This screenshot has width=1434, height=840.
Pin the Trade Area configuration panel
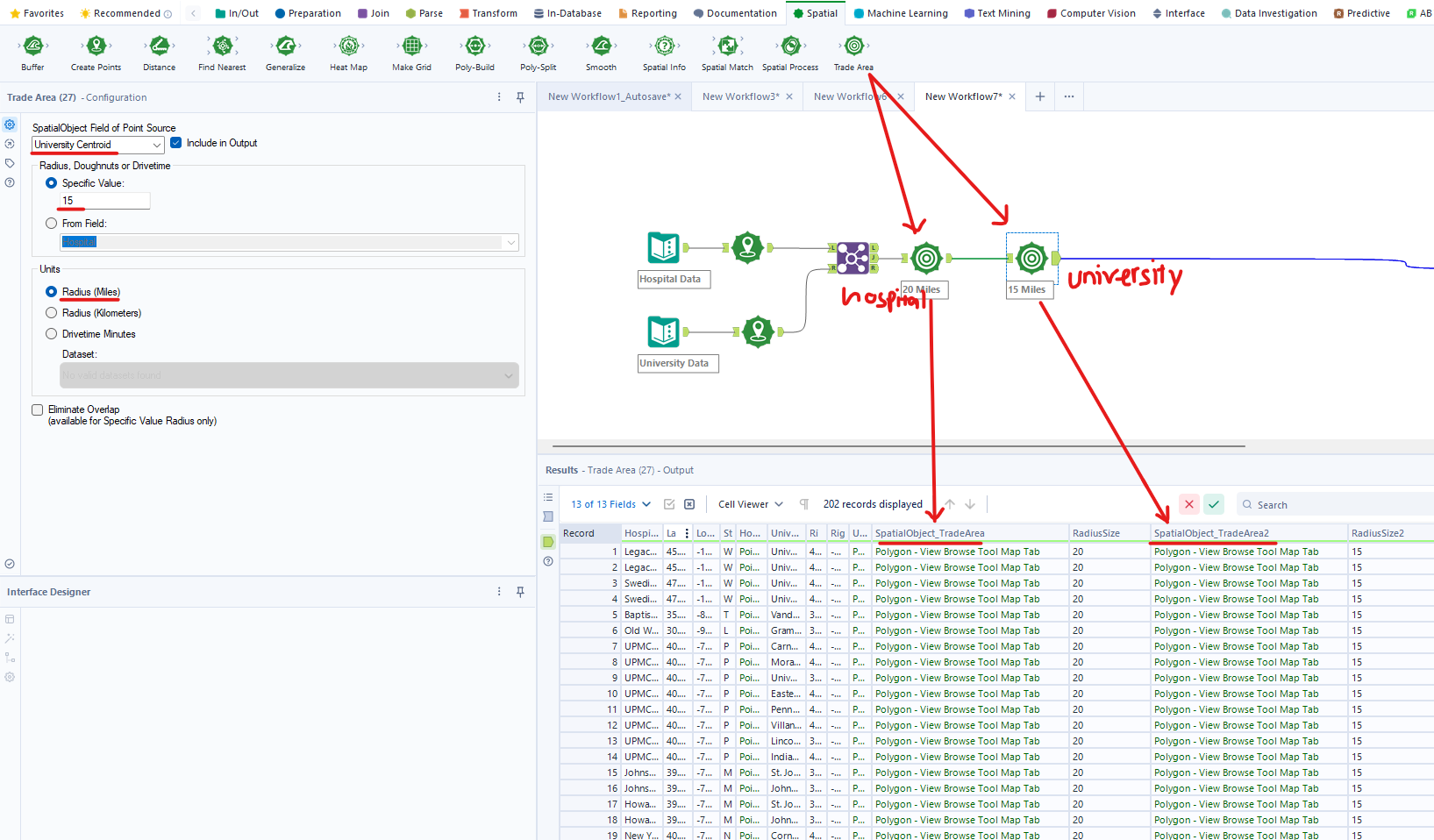click(520, 97)
